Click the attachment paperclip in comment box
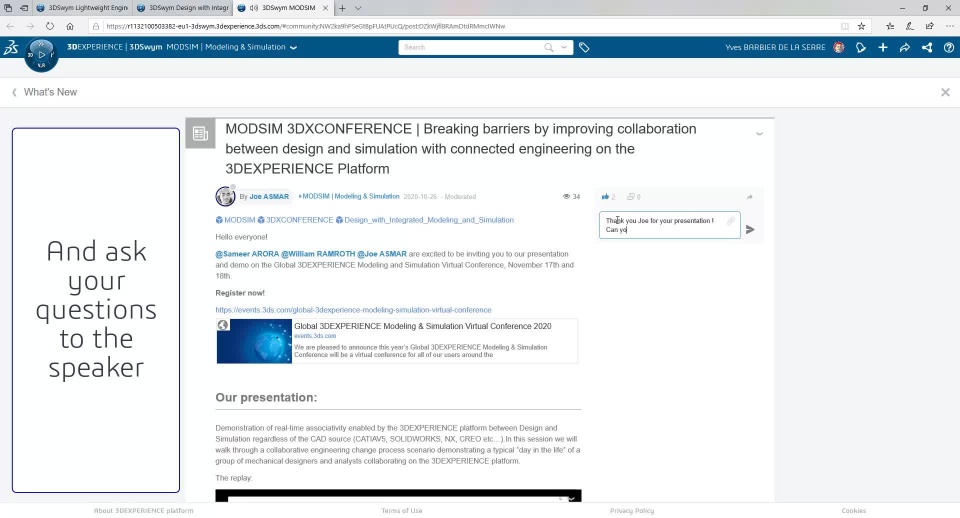Image resolution: width=960 pixels, height=518 pixels. 730,220
